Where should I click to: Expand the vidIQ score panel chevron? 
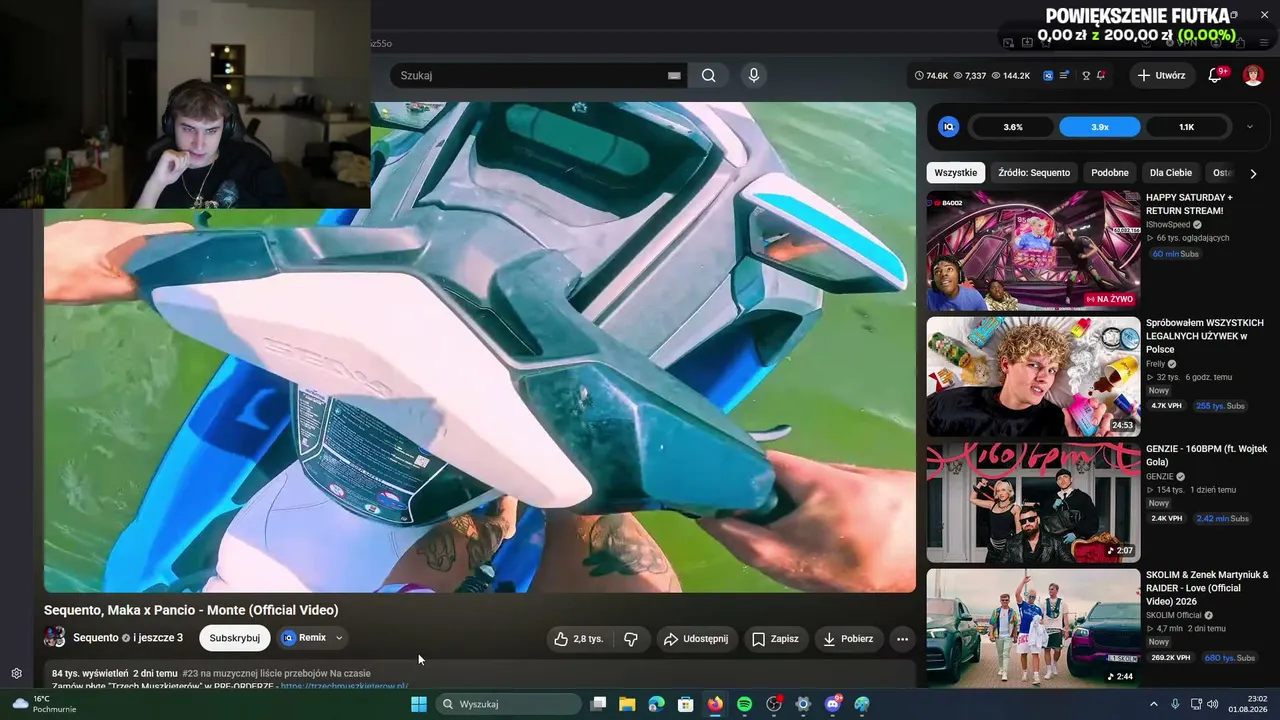(x=1249, y=127)
